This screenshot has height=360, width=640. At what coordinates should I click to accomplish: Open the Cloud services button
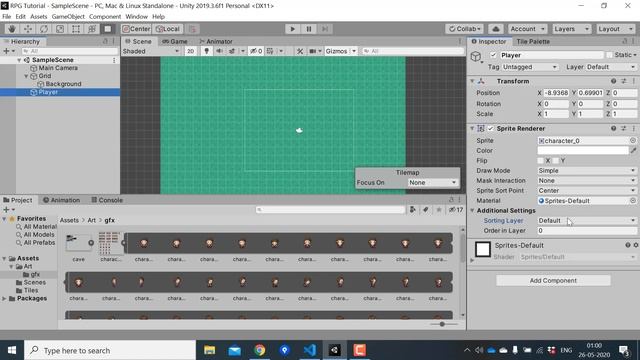496,29
